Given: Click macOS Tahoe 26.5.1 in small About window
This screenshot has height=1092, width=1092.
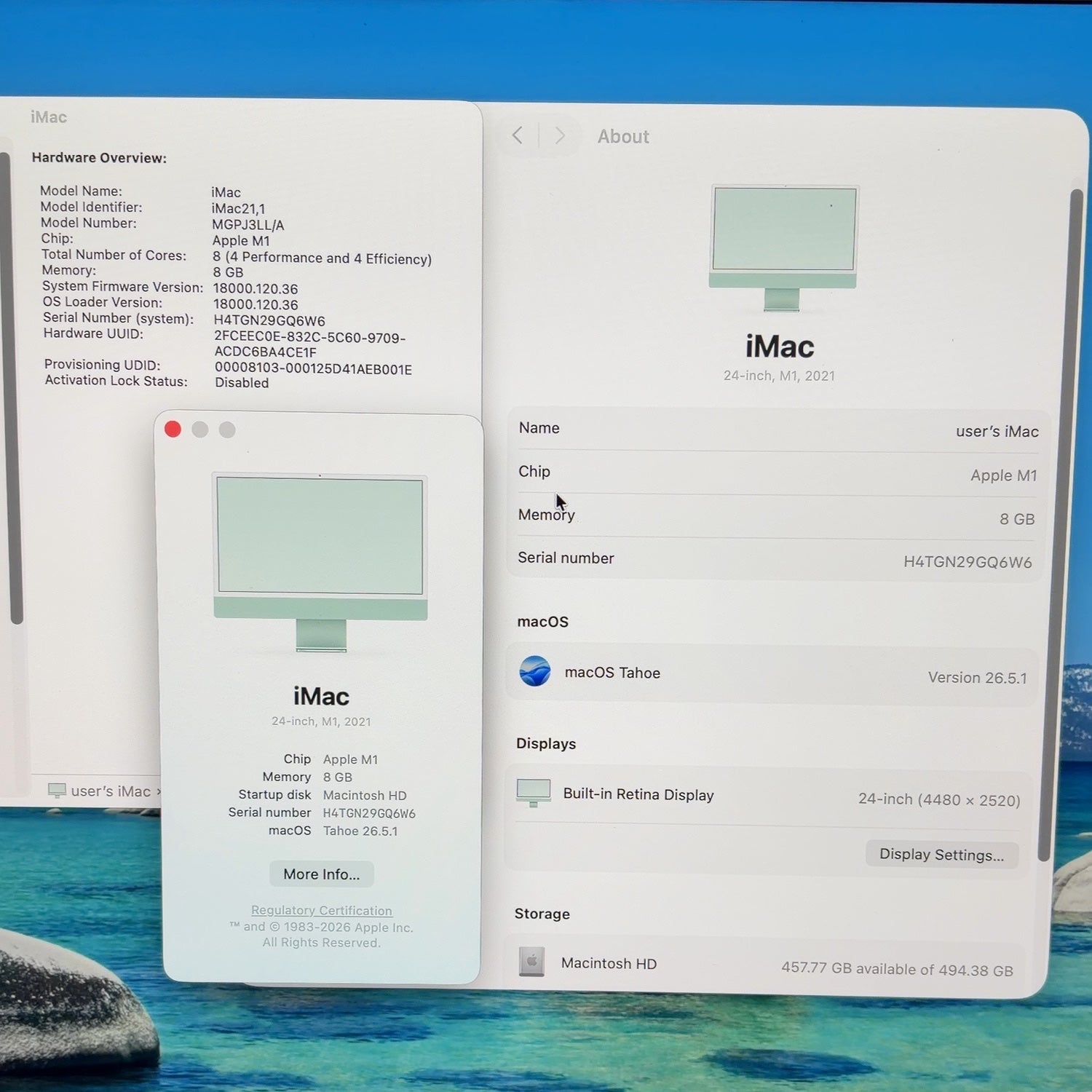Looking at the screenshot, I should pyautogui.click(x=360, y=831).
